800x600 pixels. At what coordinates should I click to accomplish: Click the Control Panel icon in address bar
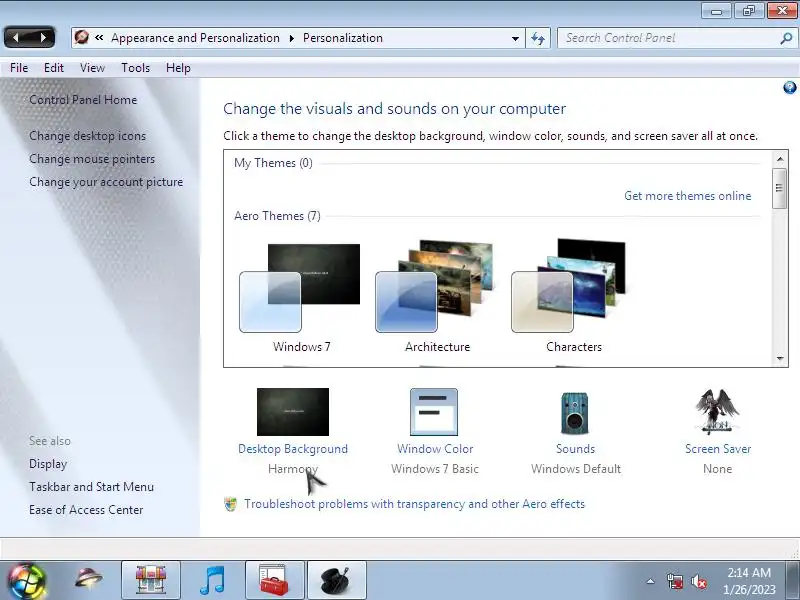coord(82,37)
